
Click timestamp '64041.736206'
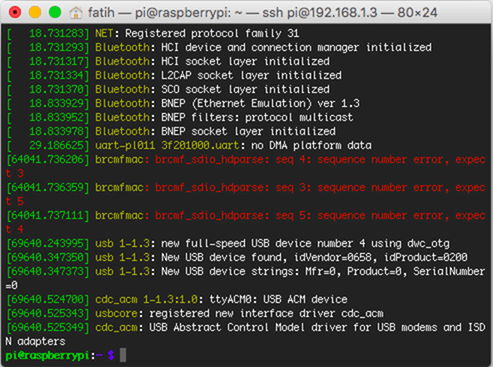(48, 159)
